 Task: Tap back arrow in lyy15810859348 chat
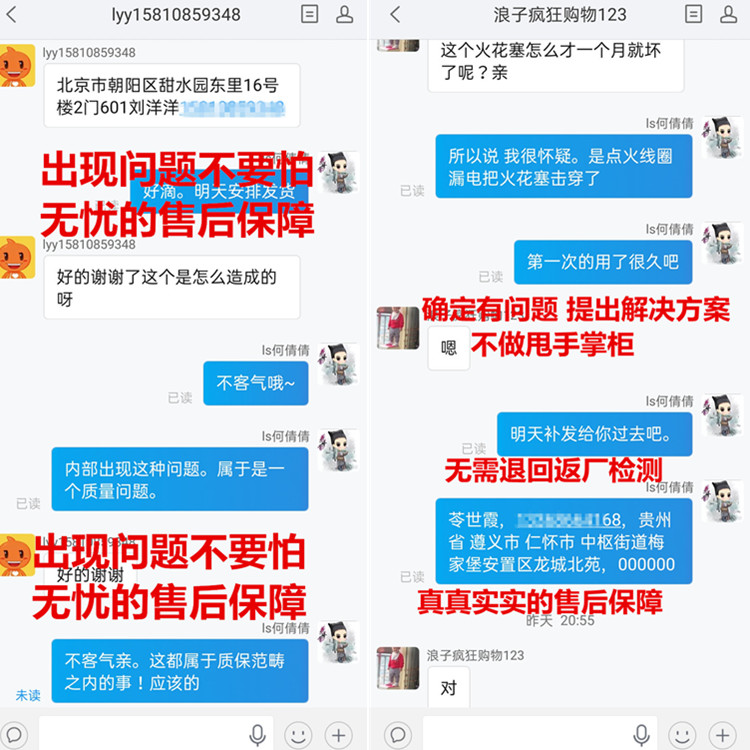[11, 14]
